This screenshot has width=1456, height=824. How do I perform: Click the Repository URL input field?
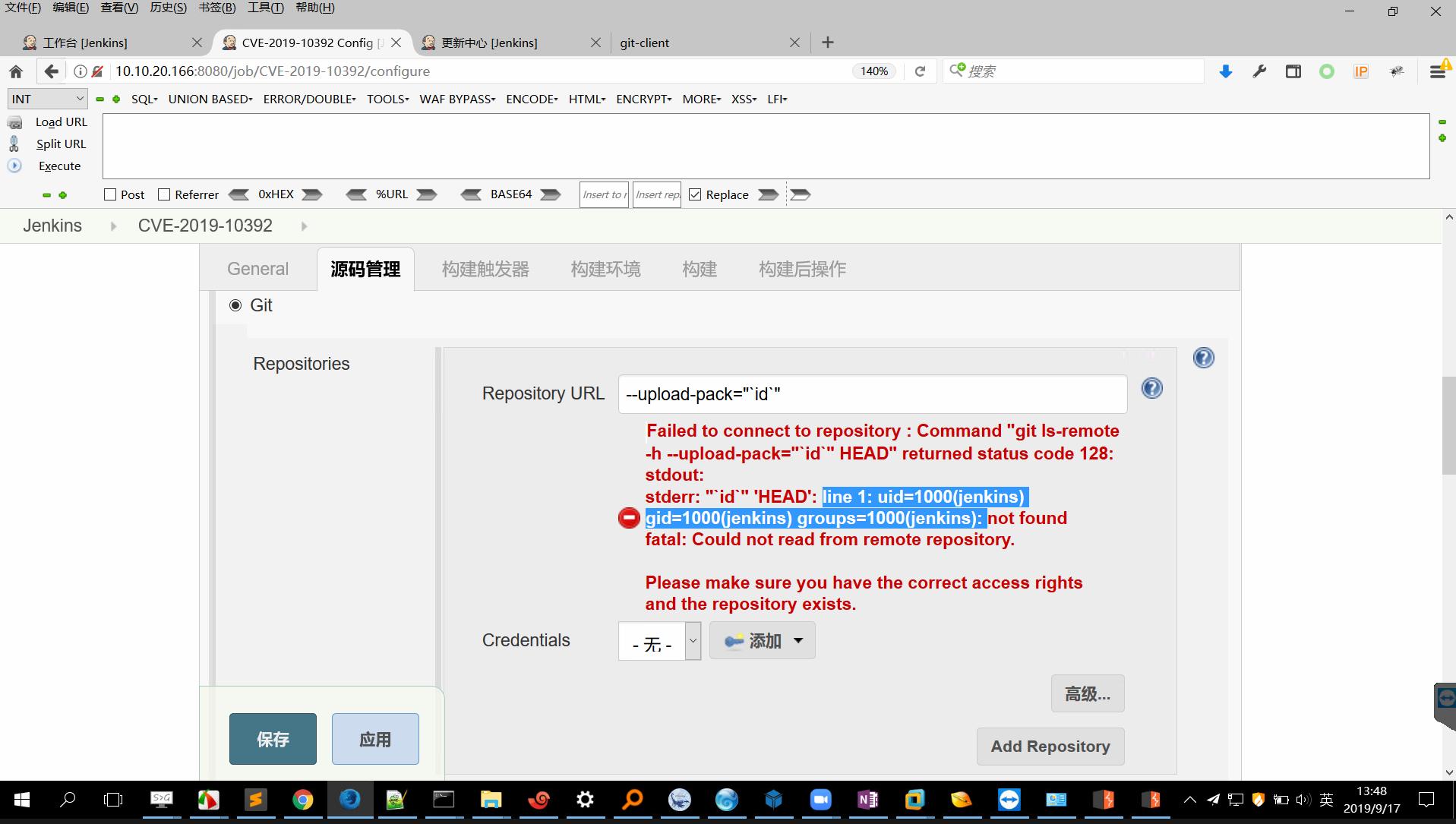click(873, 394)
